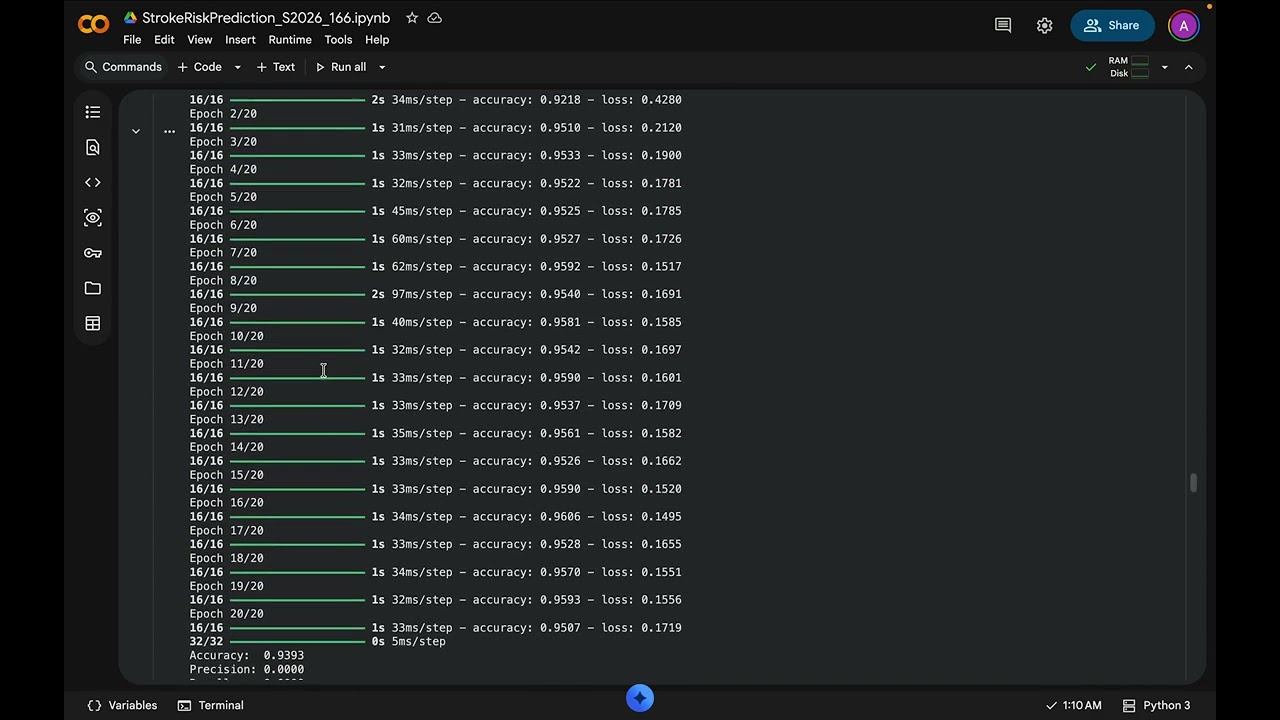
Task: Open the runtime connection dropdown arrow
Action: pyautogui.click(x=1164, y=67)
